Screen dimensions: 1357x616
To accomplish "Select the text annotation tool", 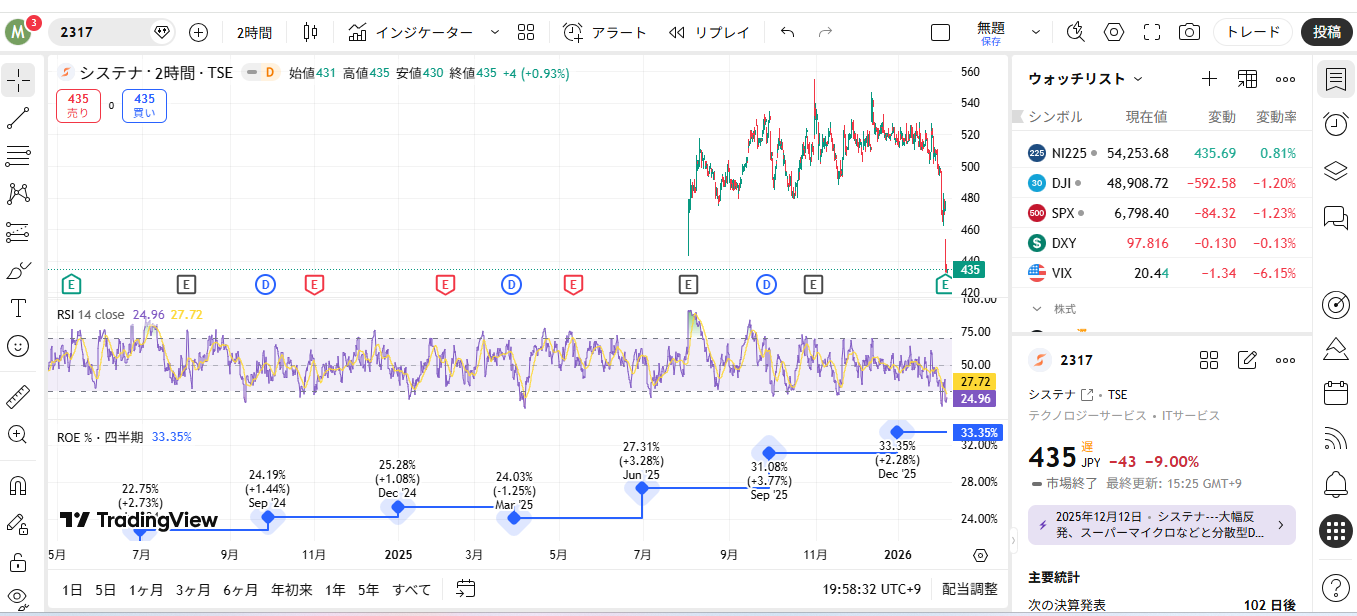I will [18, 308].
